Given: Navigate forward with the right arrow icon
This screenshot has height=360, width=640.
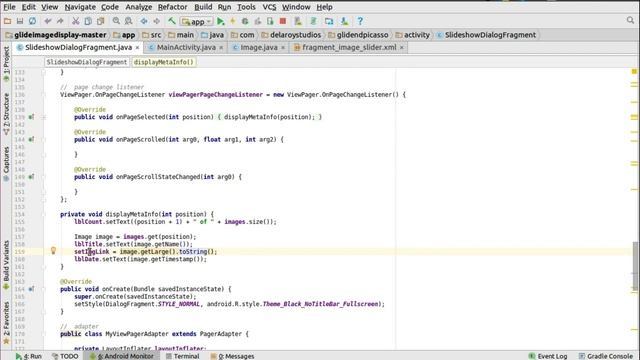Looking at the screenshot, I should point(156,21).
